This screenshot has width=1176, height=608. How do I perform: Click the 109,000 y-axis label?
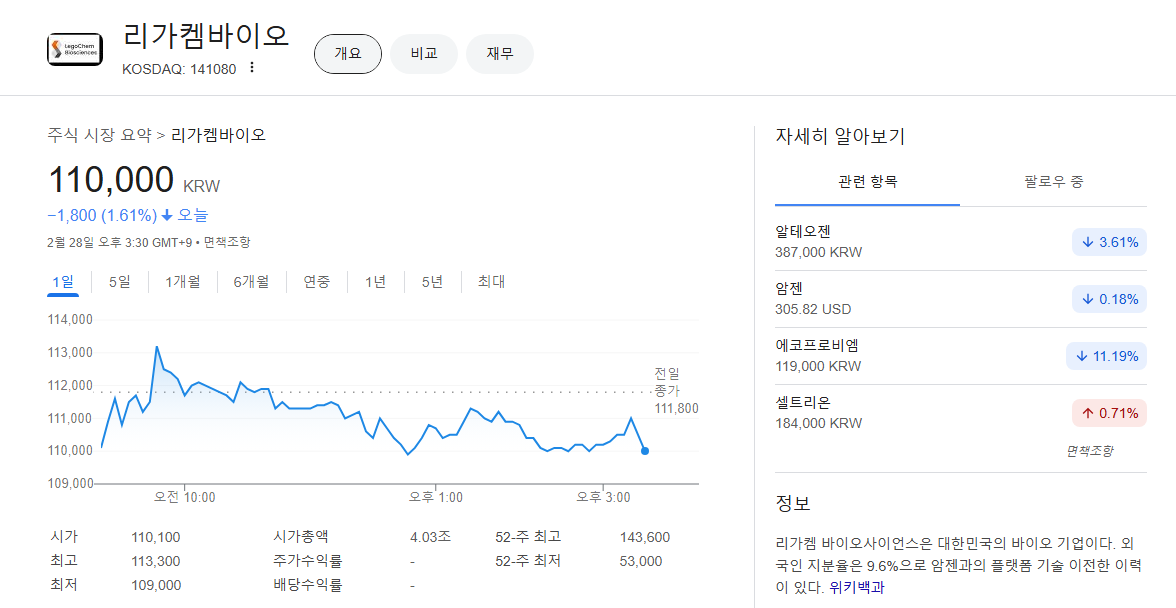tap(70, 484)
